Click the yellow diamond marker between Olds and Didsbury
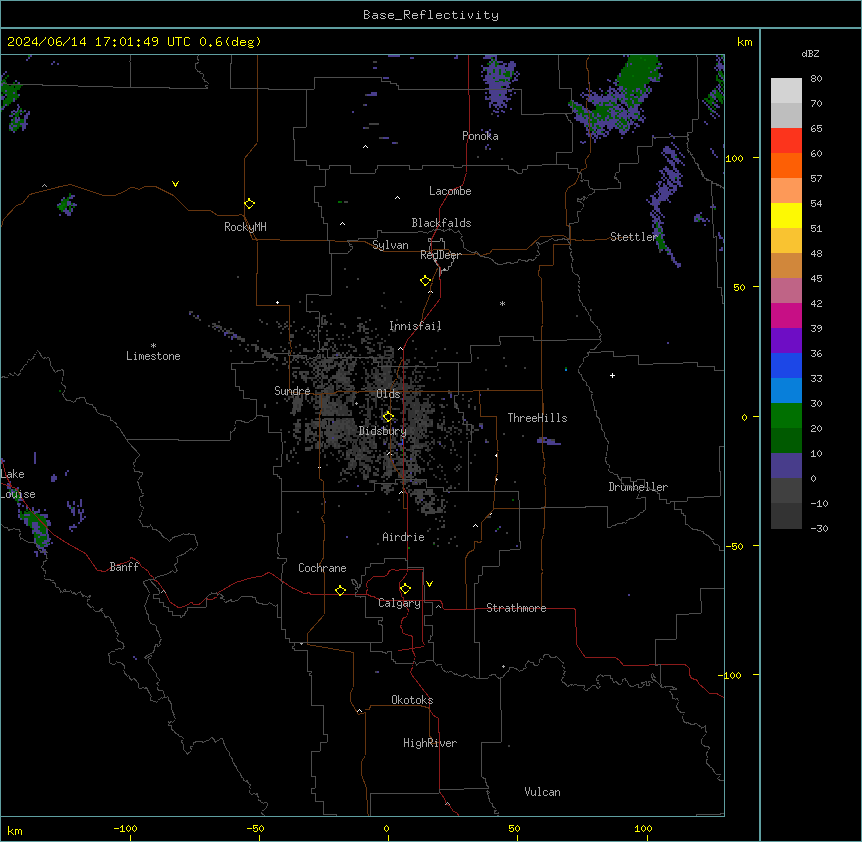The width and height of the screenshot is (862, 842). (x=388, y=416)
